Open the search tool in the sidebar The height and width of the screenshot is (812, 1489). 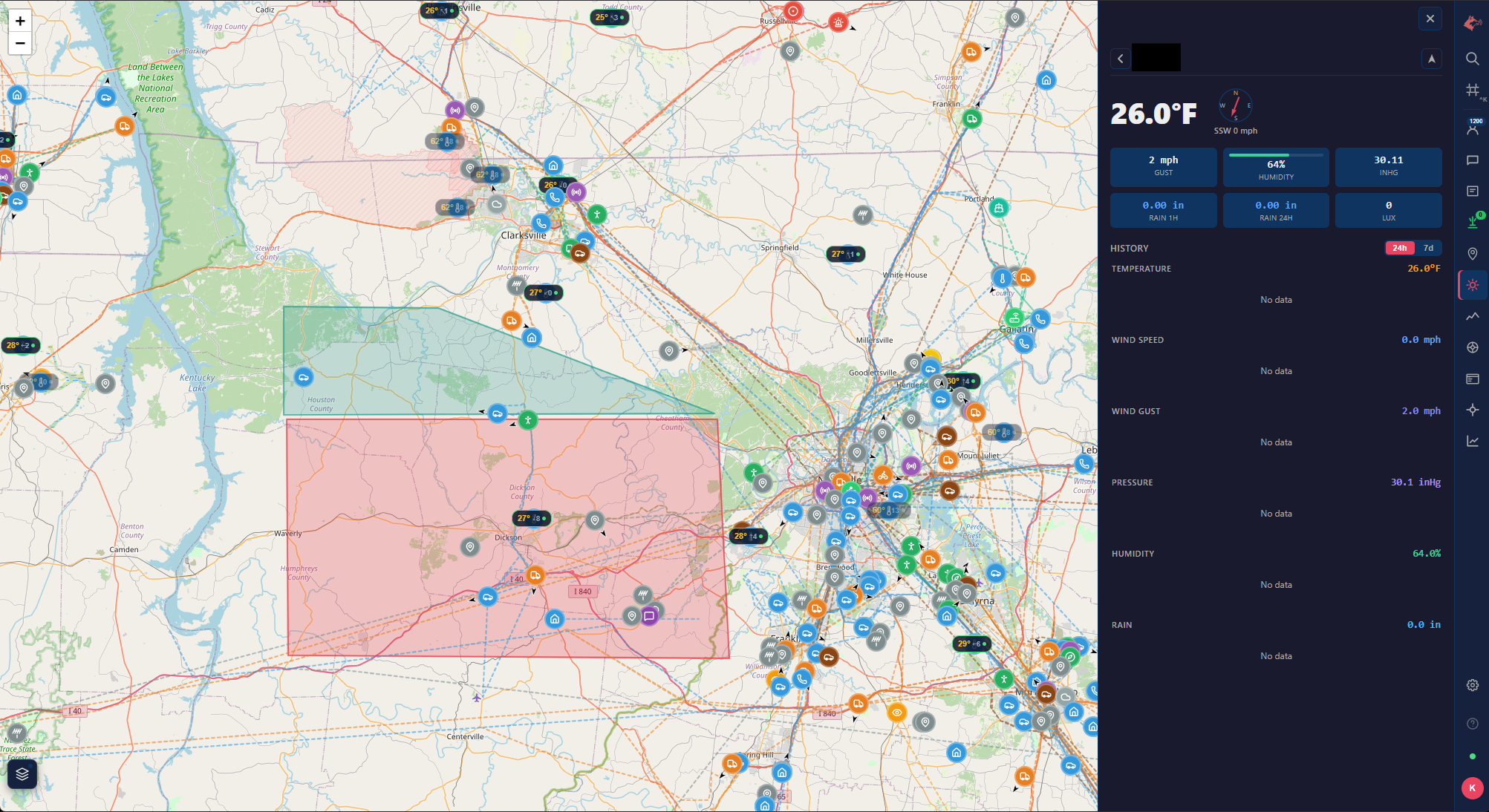pos(1473,59)
